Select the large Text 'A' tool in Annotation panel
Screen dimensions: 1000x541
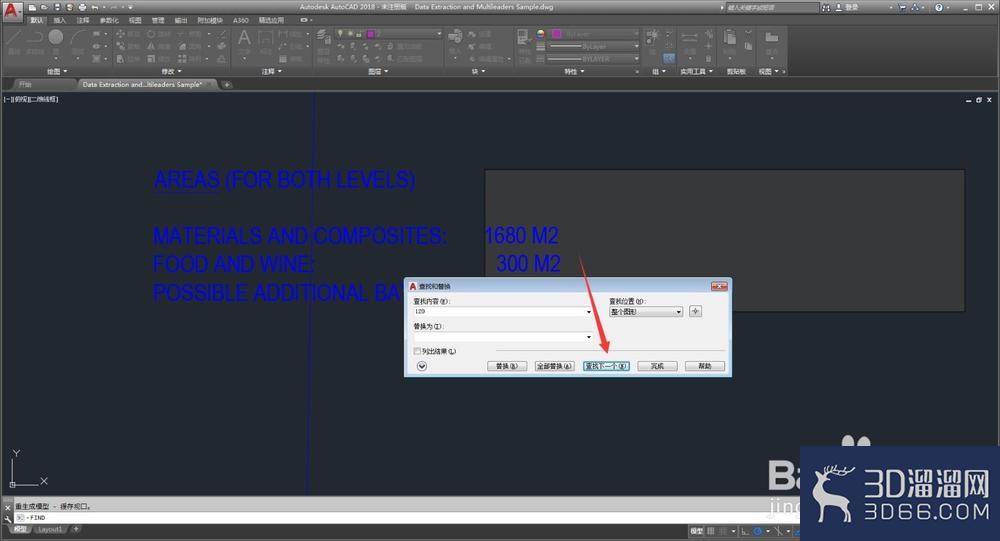(244, 38)
